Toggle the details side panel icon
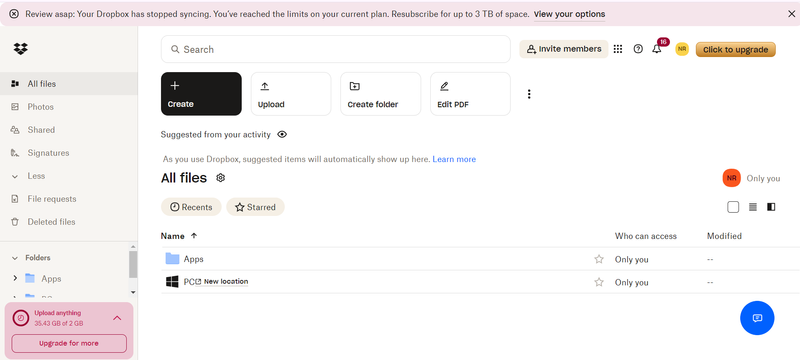Image resolution: width=800 pixels, height=360 pixels. pos(771,207)
